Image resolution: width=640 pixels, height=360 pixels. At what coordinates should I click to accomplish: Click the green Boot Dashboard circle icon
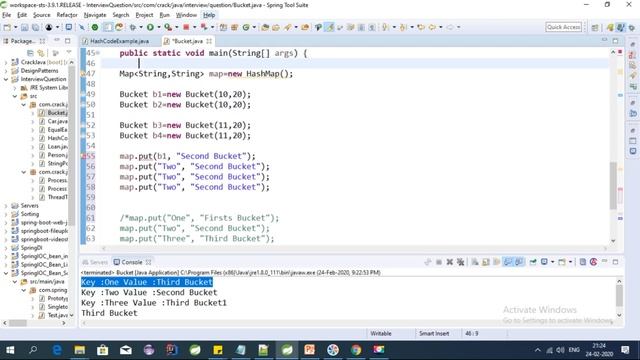coord(95,27)
